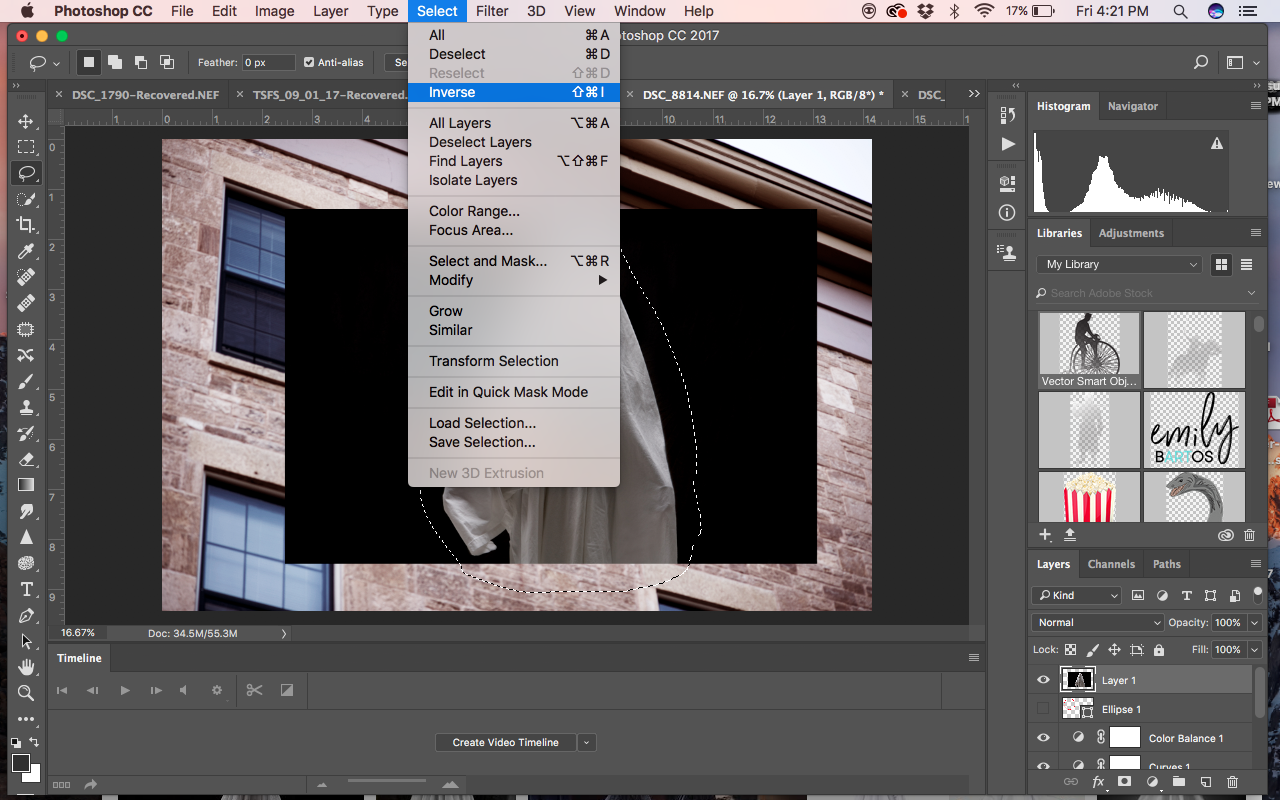Image resolution: width=1280 pixels, height=800 pixels.
Task: Select the Gradient tool
Action: (x=26, y=485)
